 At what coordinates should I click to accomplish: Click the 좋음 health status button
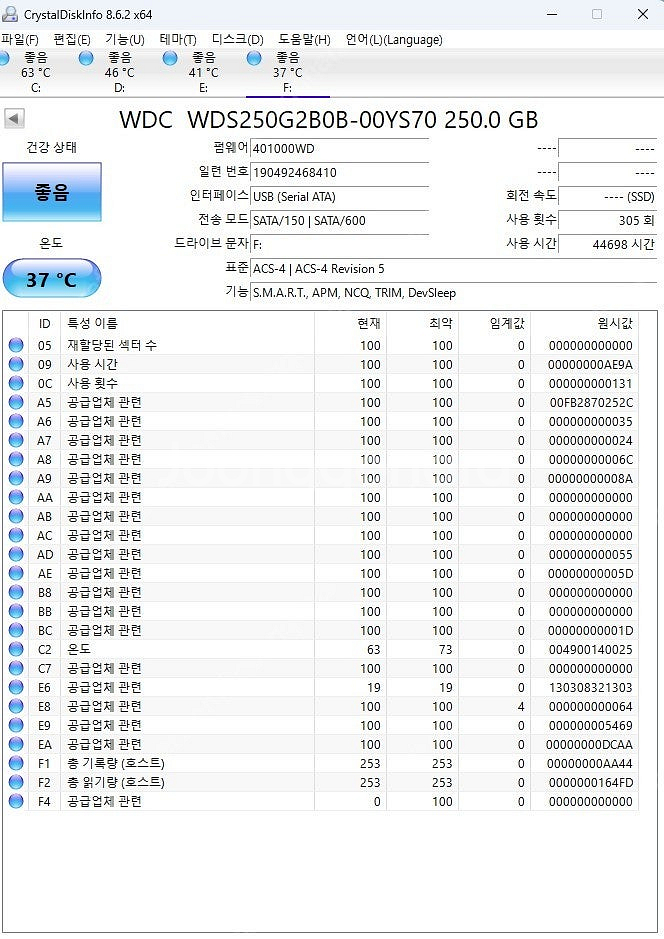click(52, 192)
